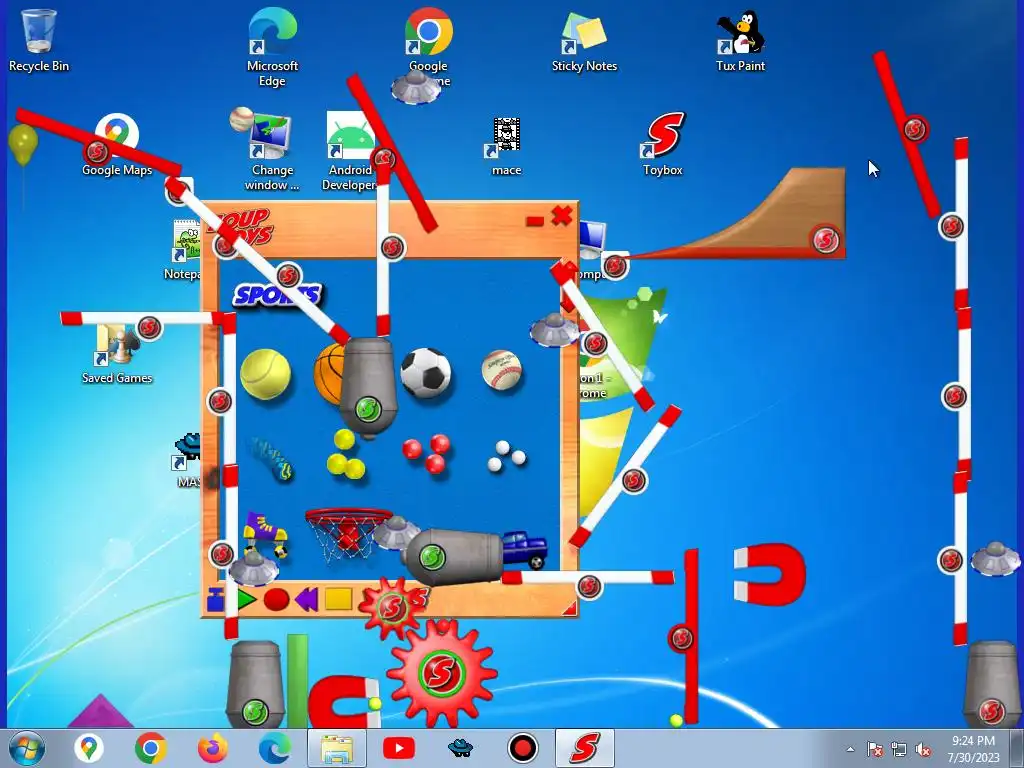Click the blue weight icon in toybox toolbar
Screen dimensions: 1024x768
215,599
